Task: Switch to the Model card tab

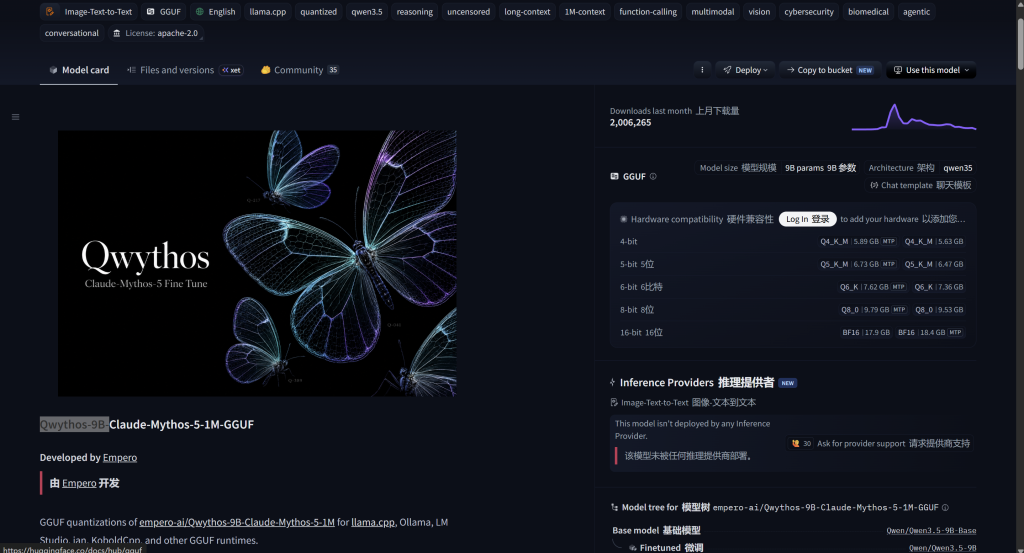Action: (x=79, y=70)
